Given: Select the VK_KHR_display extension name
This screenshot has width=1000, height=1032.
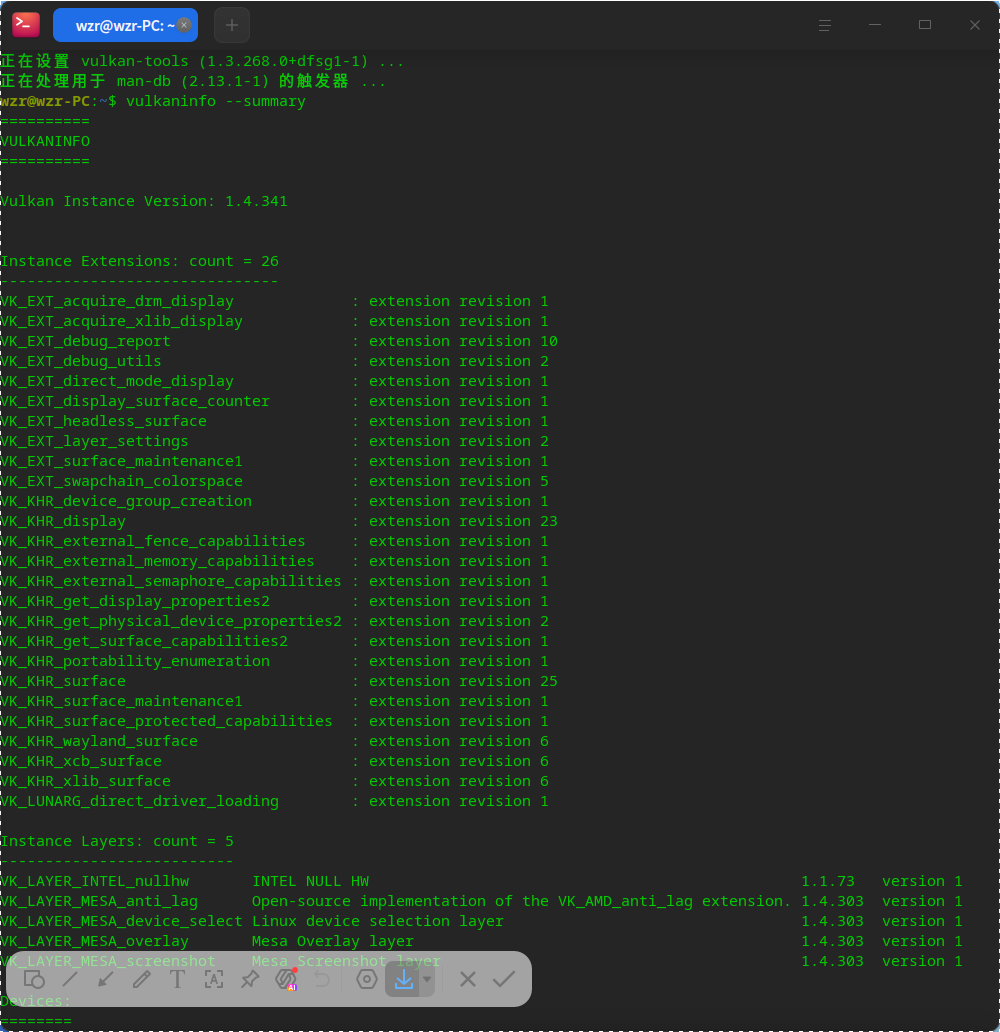Looking at the screenshot, I should click(x=63, y=521).
